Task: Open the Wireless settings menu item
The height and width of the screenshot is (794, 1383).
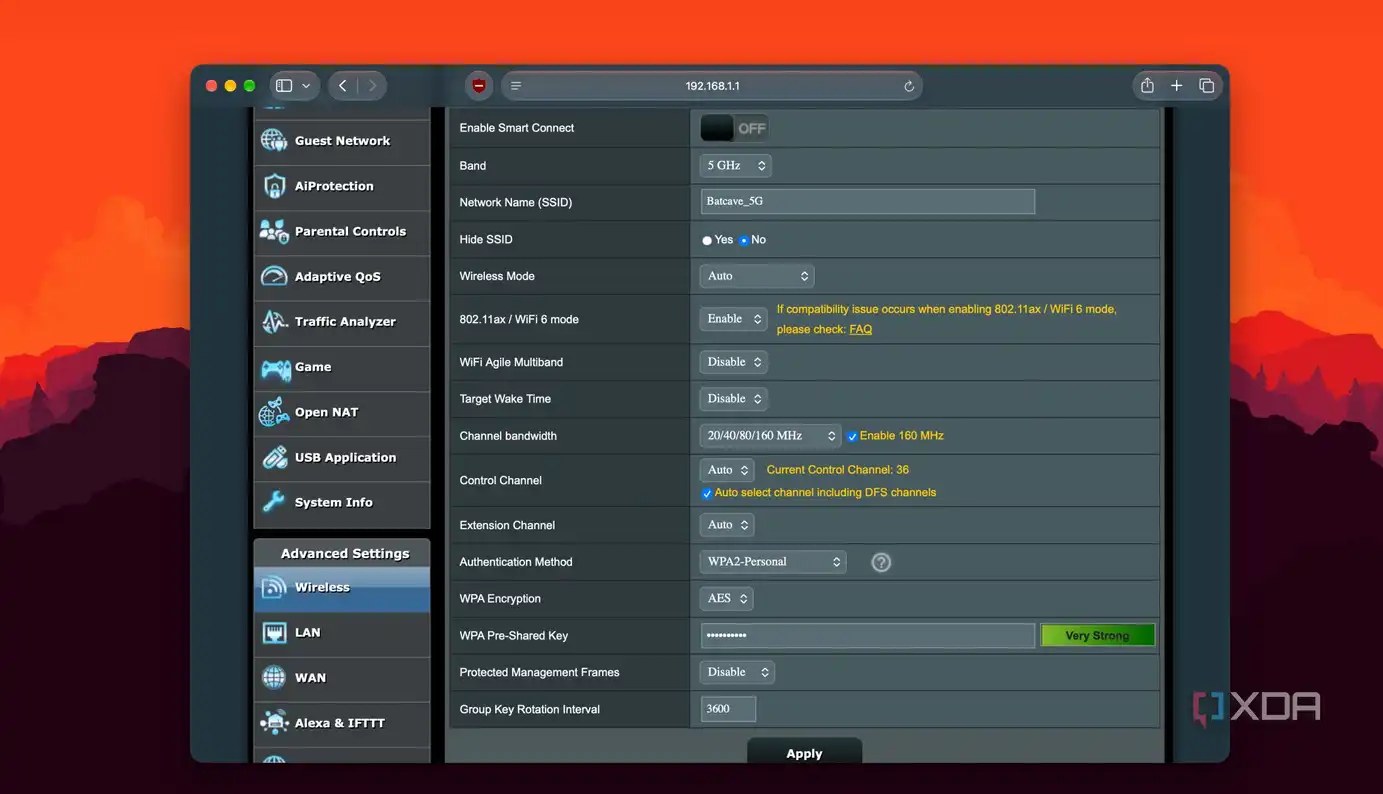Action: point(342,588)
